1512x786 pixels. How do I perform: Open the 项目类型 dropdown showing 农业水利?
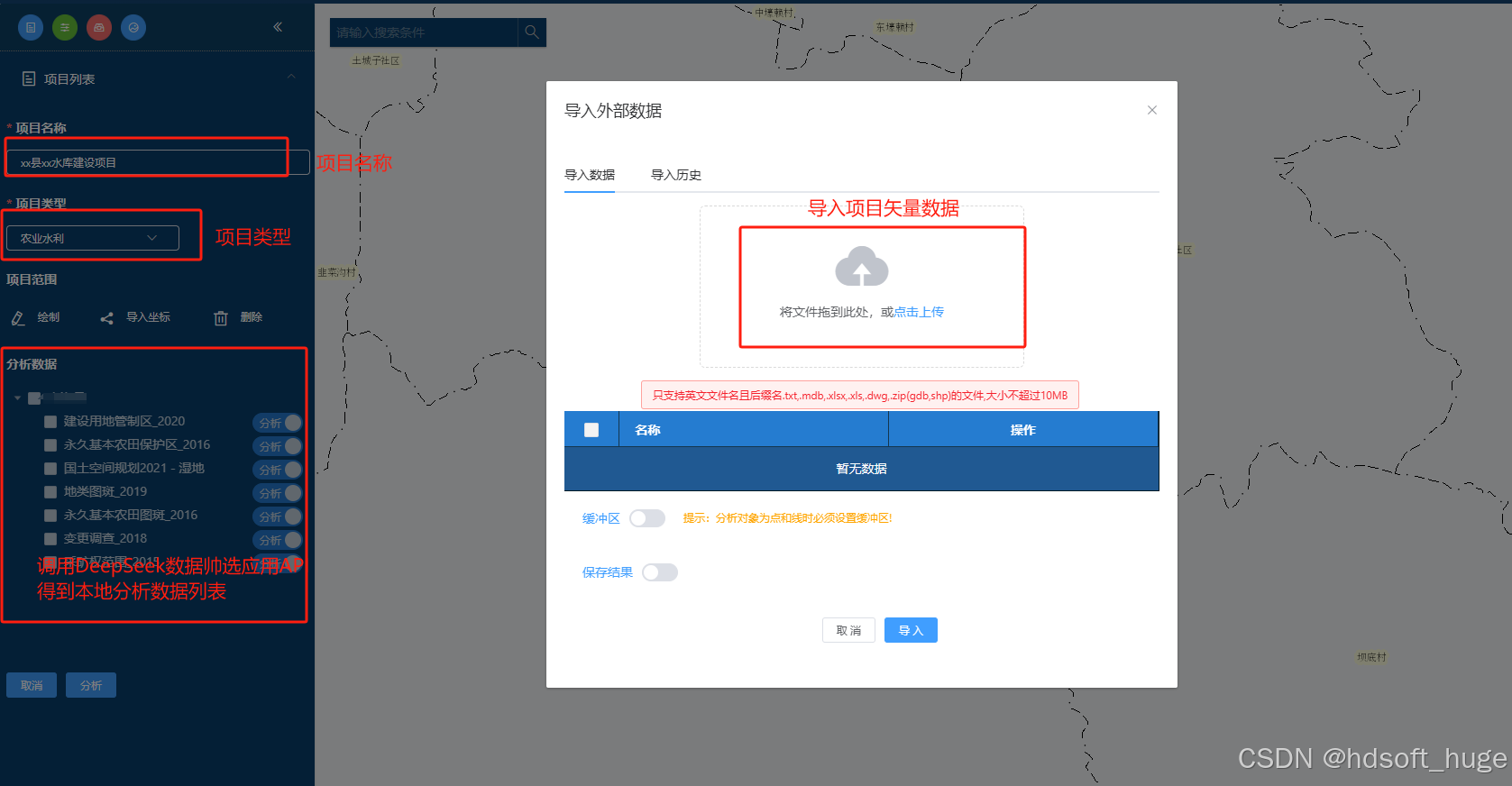coord(93,238)
